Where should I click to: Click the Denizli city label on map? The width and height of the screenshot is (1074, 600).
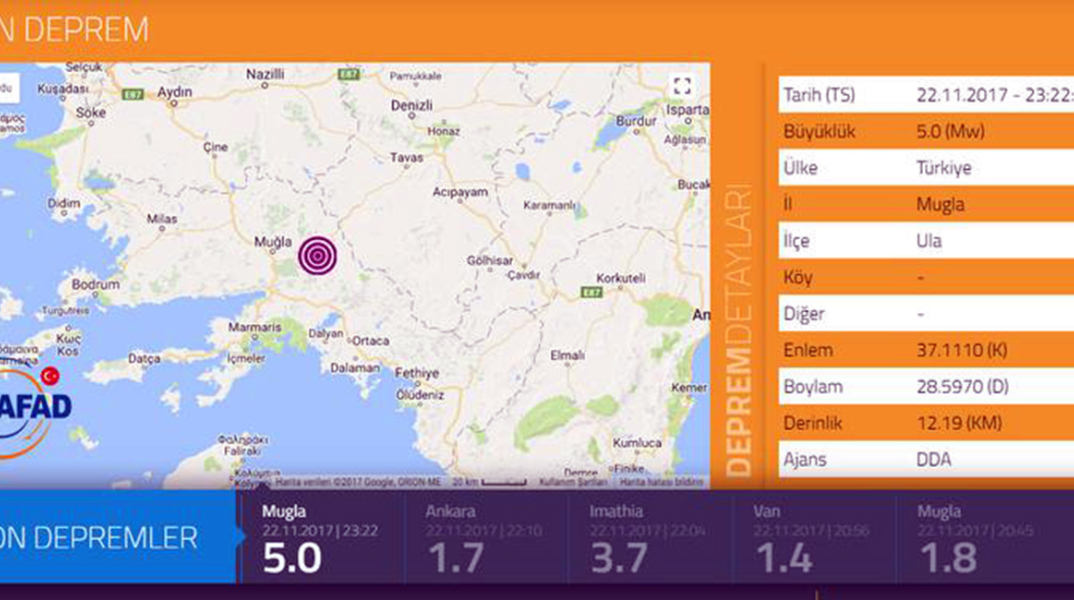pos(411,105)
